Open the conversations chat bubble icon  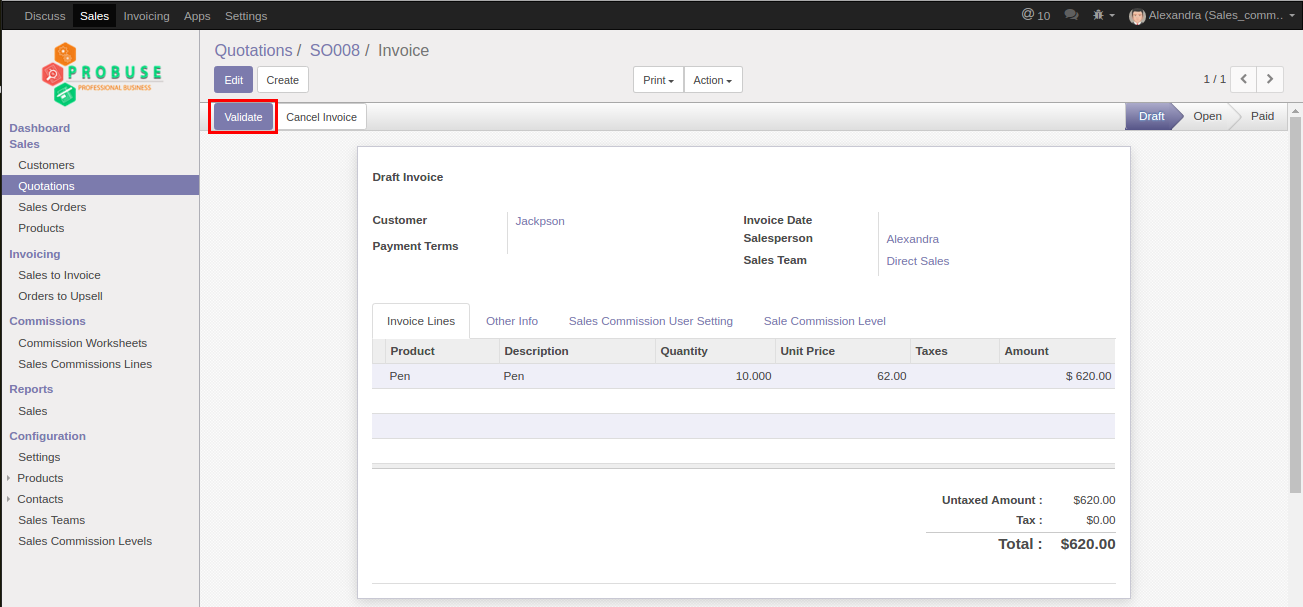[x=1071, y=15]
